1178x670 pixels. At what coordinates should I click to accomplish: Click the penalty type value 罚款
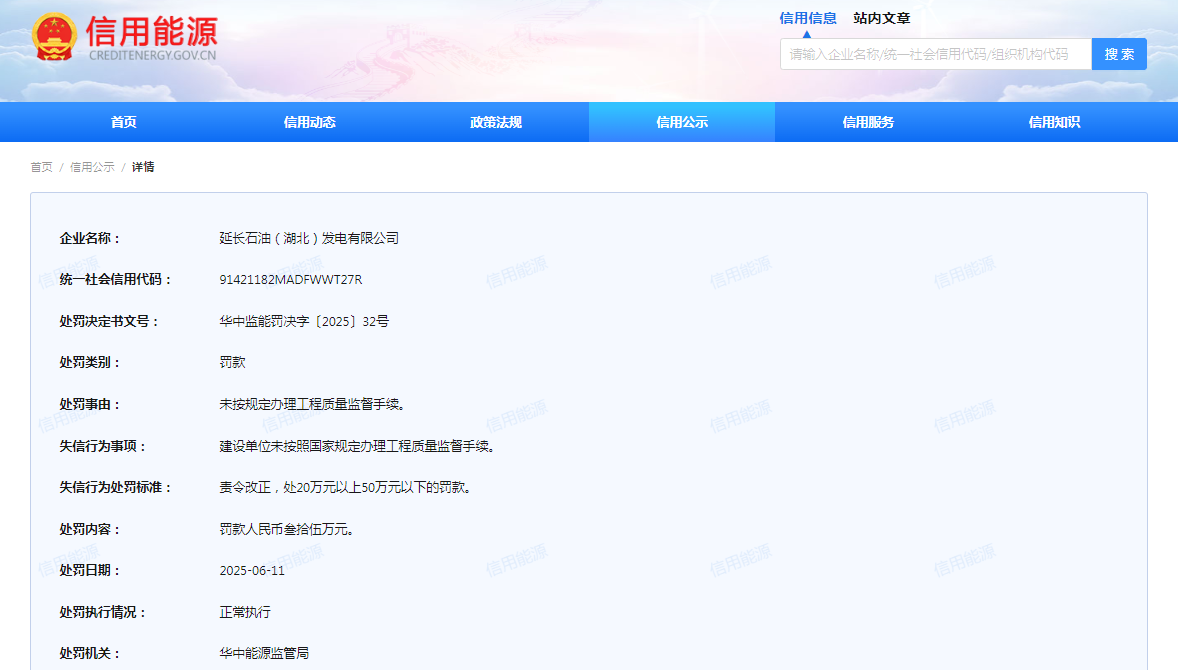[232, 362]
